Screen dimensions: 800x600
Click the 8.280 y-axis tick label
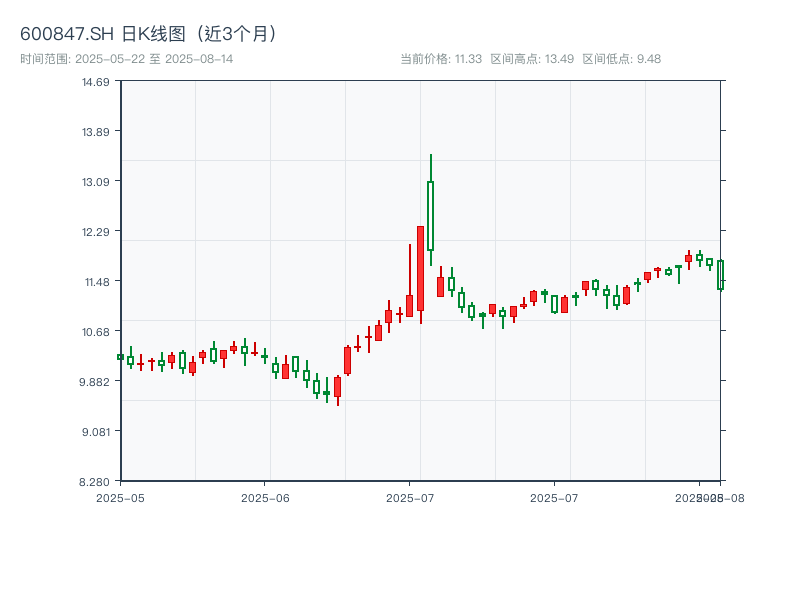[96, 482]
